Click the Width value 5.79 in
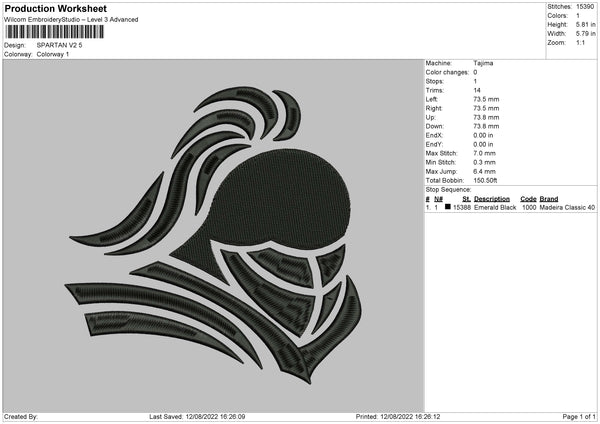The width and height of the screenshot is (600, 424). (x=585, y=34)
